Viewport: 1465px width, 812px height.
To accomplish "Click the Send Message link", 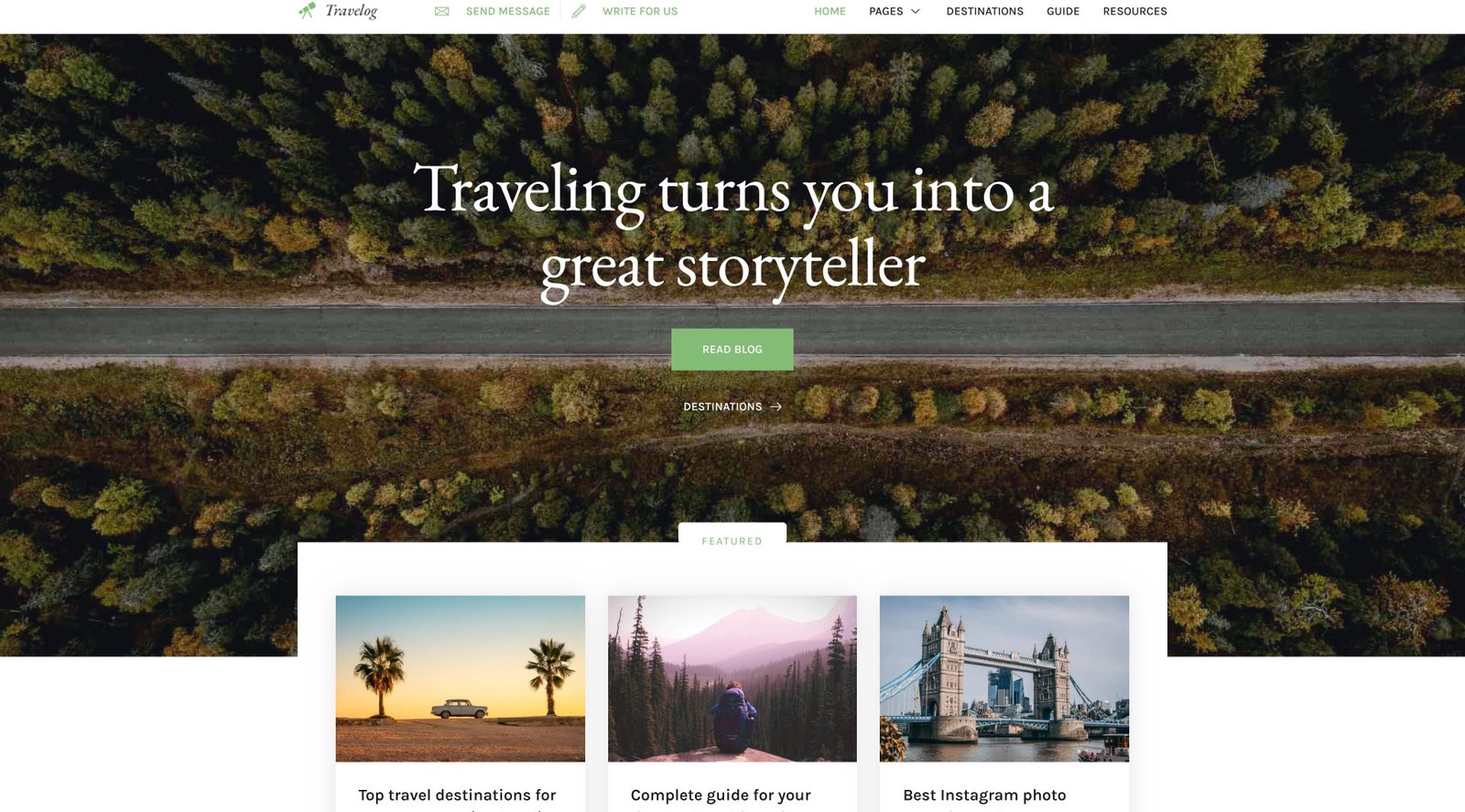I will click(x=508, y=11).
